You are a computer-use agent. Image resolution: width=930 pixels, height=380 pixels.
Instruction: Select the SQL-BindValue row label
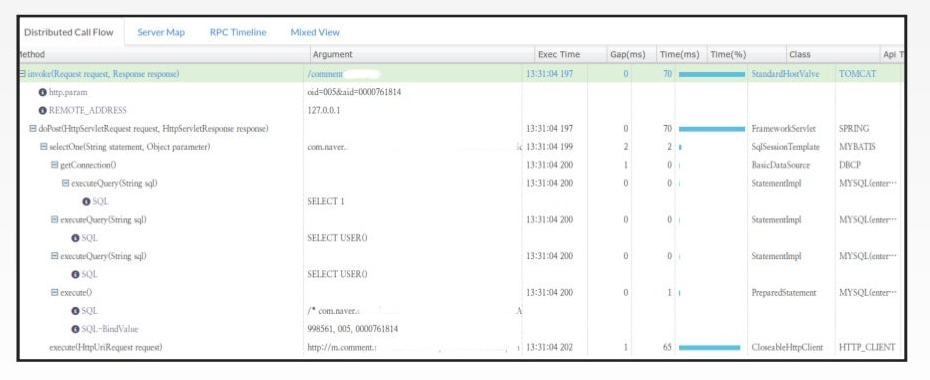(110, 329)
